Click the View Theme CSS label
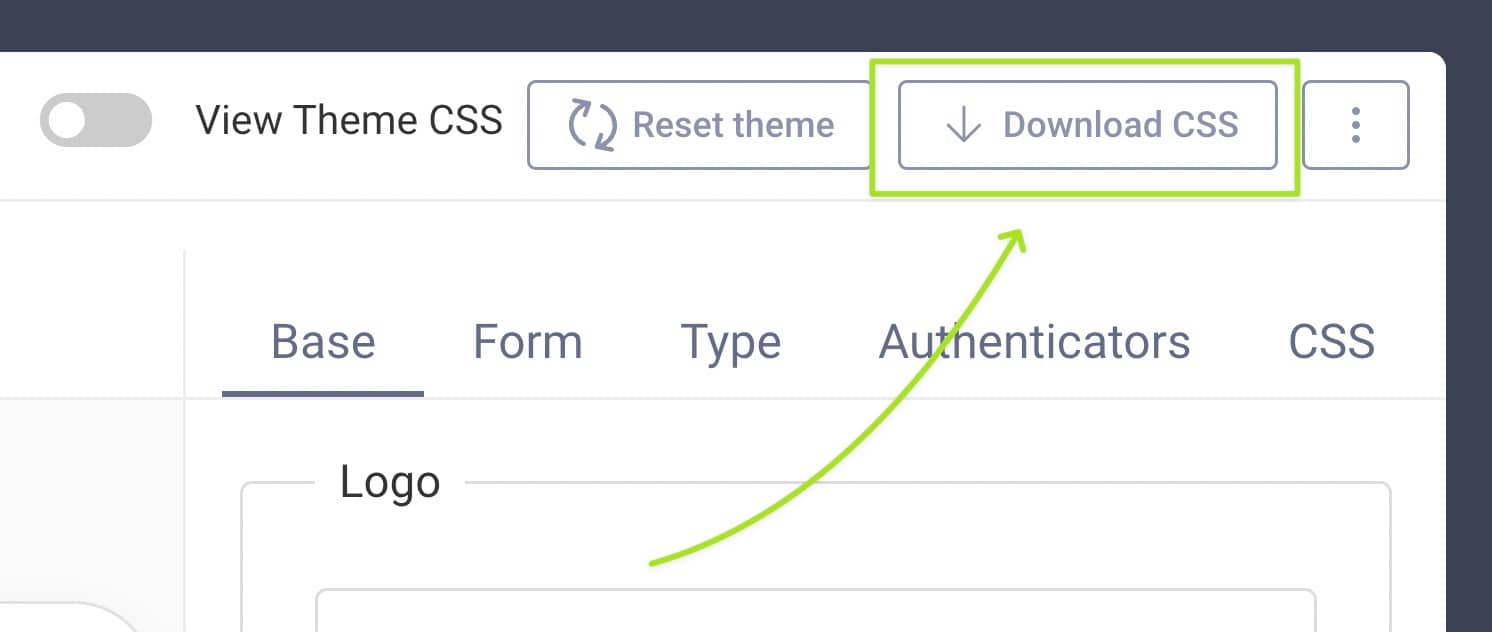Image resolution: width=1492 pixels, height=632 pixels. [350, 119]
